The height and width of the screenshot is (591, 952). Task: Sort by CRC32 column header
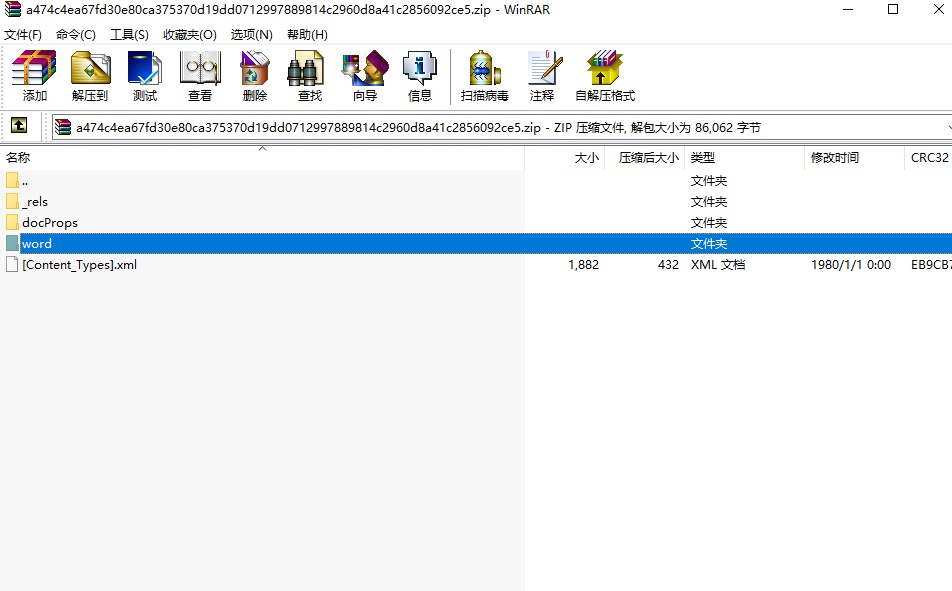pos(928,158)
